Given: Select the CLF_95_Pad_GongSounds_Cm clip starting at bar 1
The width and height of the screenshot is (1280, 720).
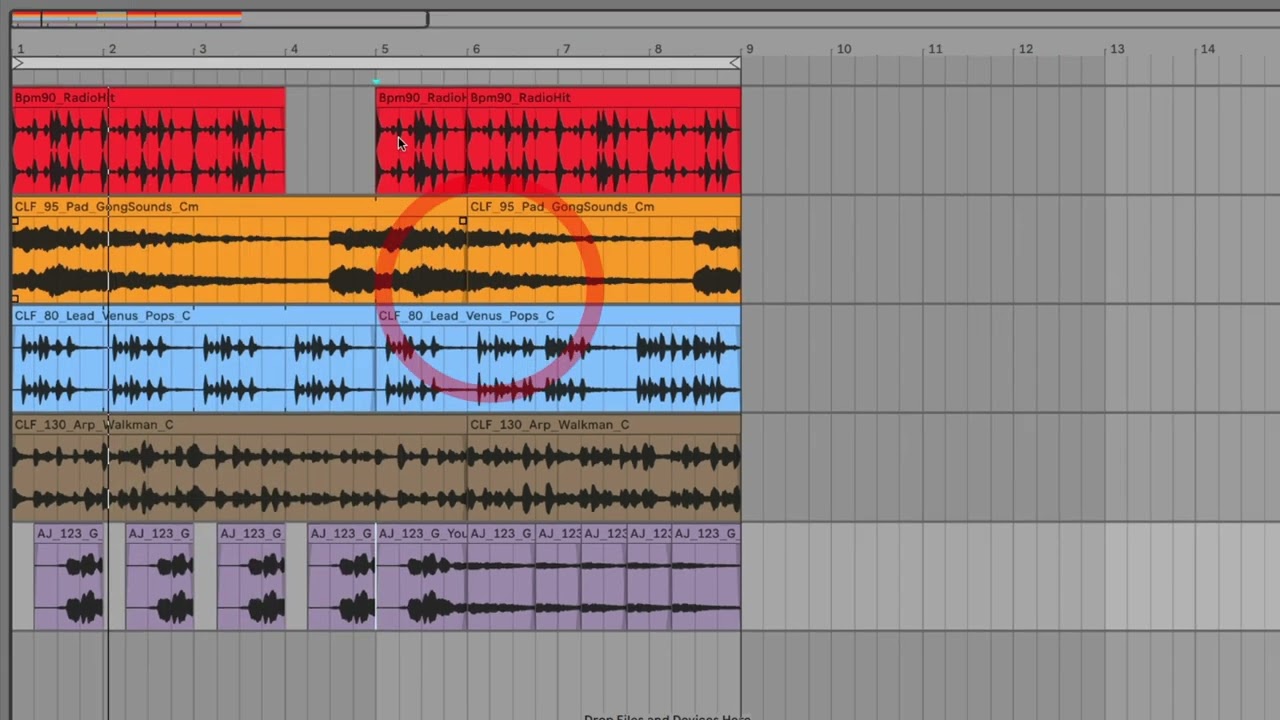Looking at the screenshot, I should 240,250.
